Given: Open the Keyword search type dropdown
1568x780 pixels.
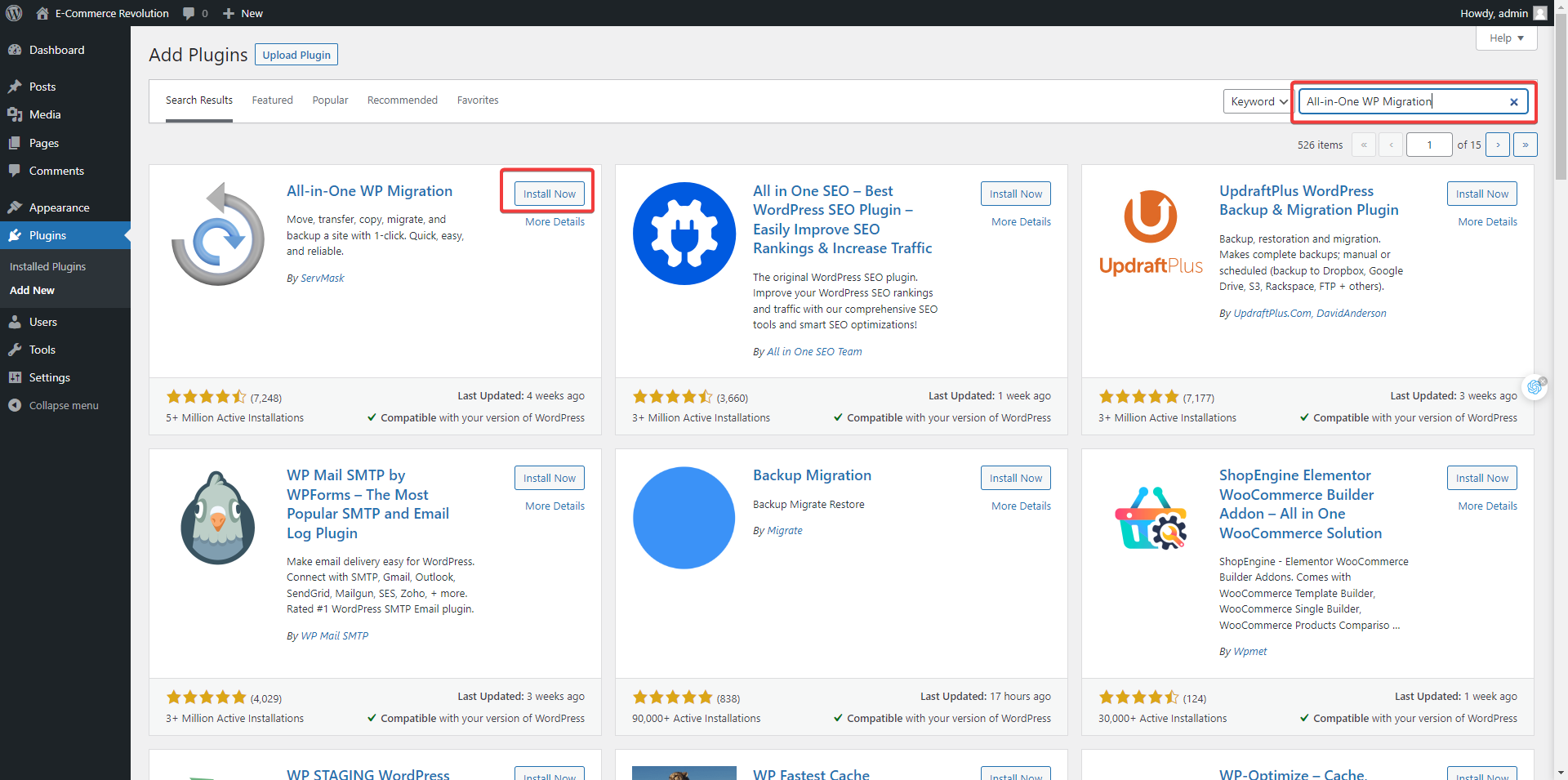Looking at the screenshot, I should coord(1258,101).
